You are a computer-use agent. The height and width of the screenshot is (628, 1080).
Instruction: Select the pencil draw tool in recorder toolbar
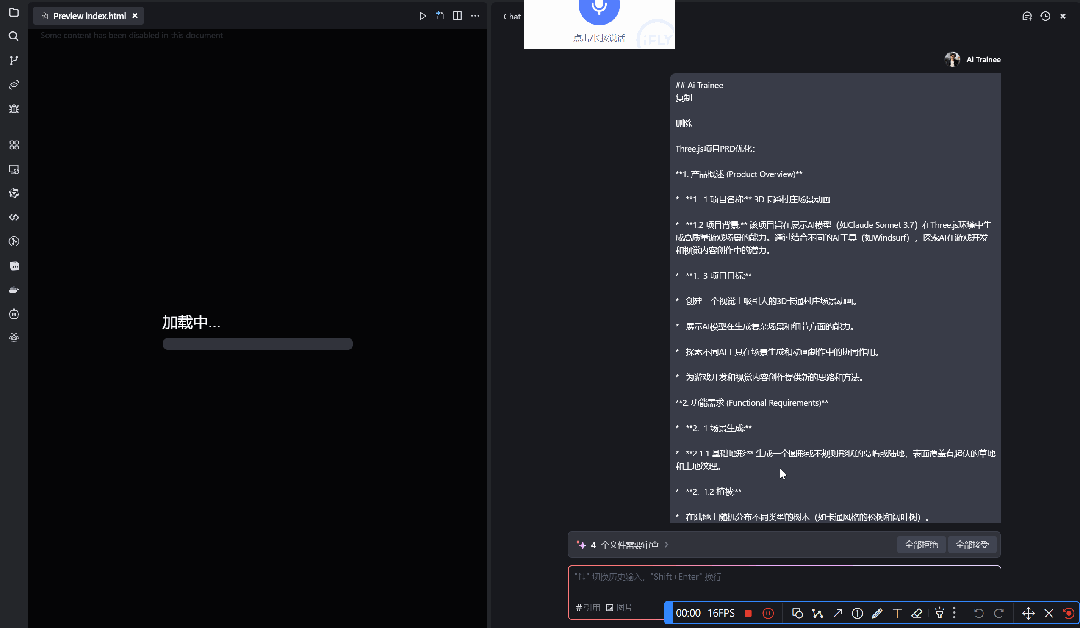click(x=877, y=613)
